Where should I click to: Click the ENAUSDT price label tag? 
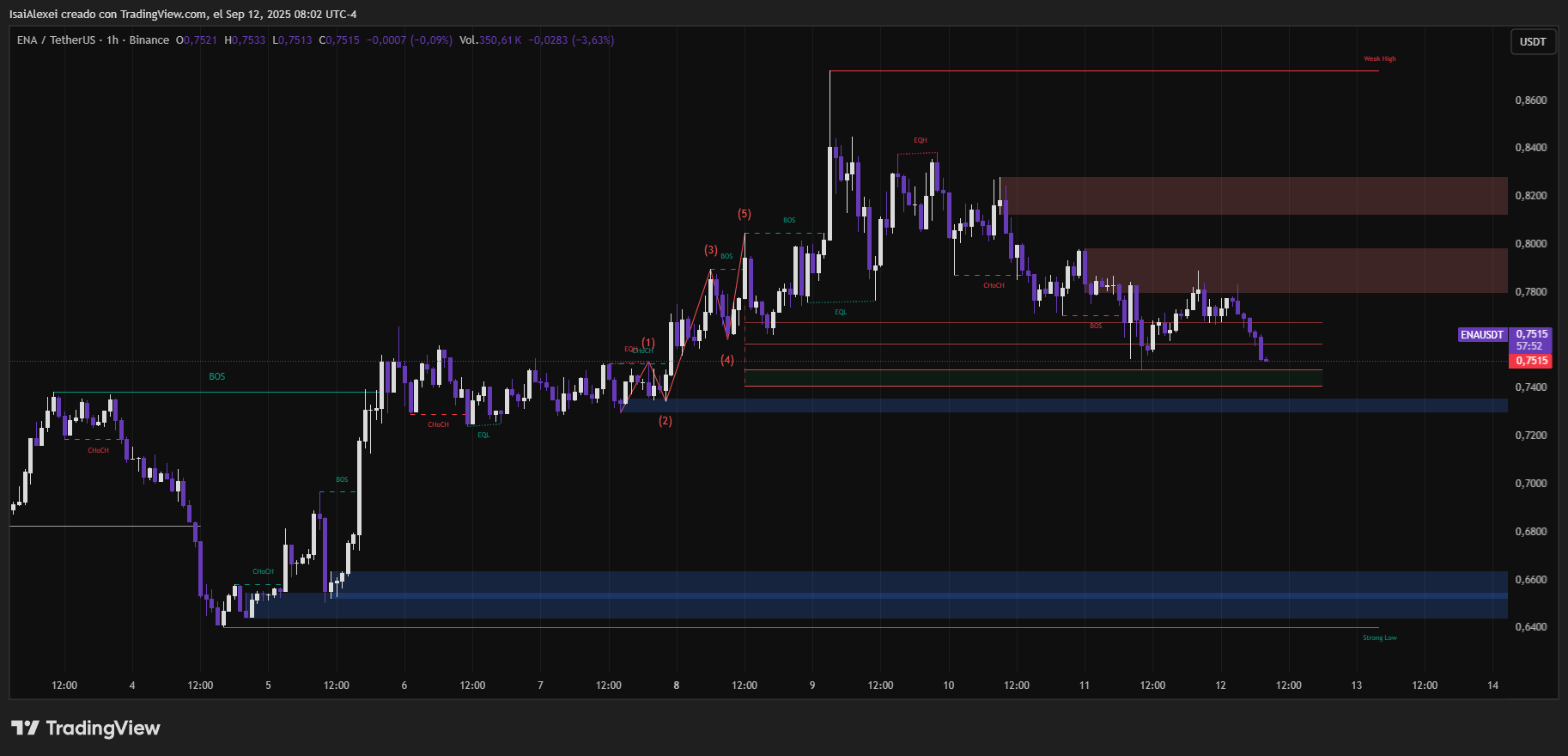[1482, 334]
